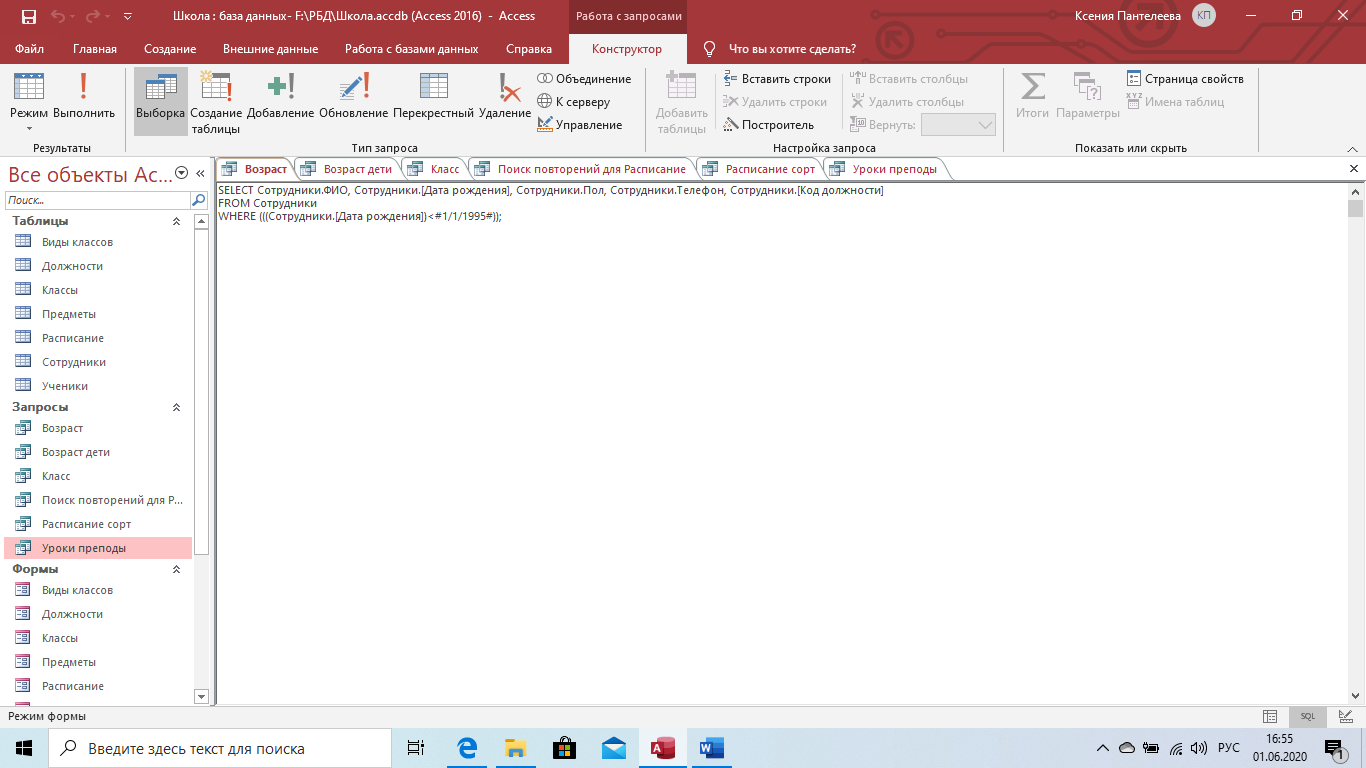Viewport: 1366px width, 768px height.
Task: Select the Конструктор ribbon tab
Action: pyautogui.click(x=627, y=49)
